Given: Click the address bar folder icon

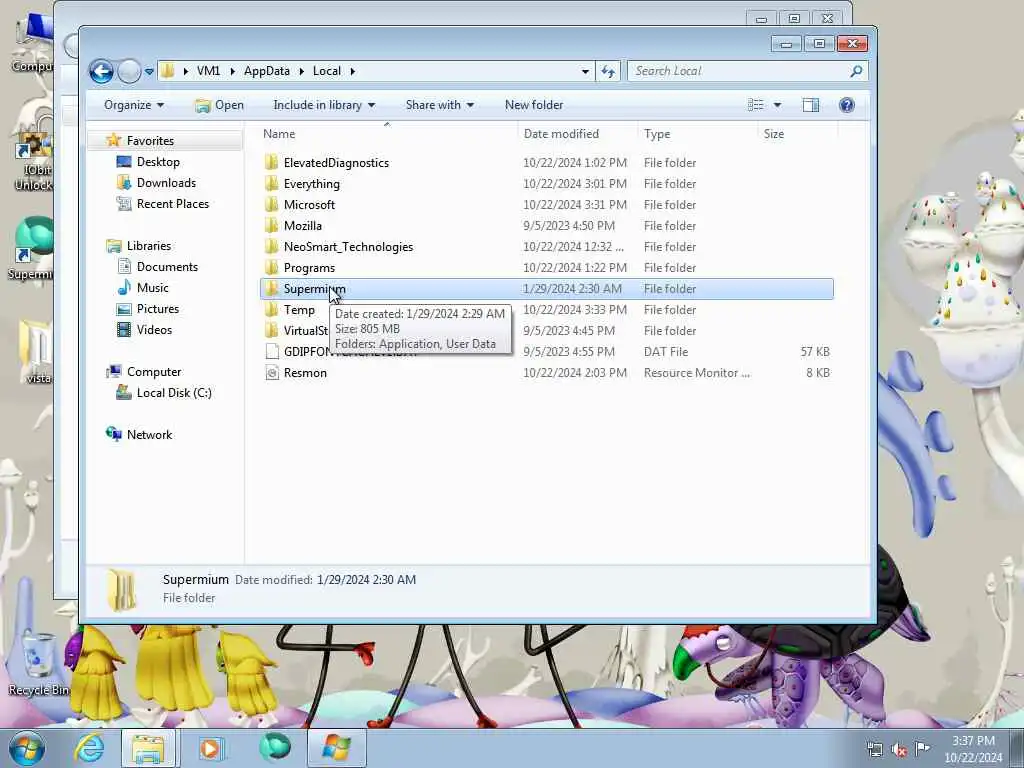Looking at the screenshot, I should (168, 71).
